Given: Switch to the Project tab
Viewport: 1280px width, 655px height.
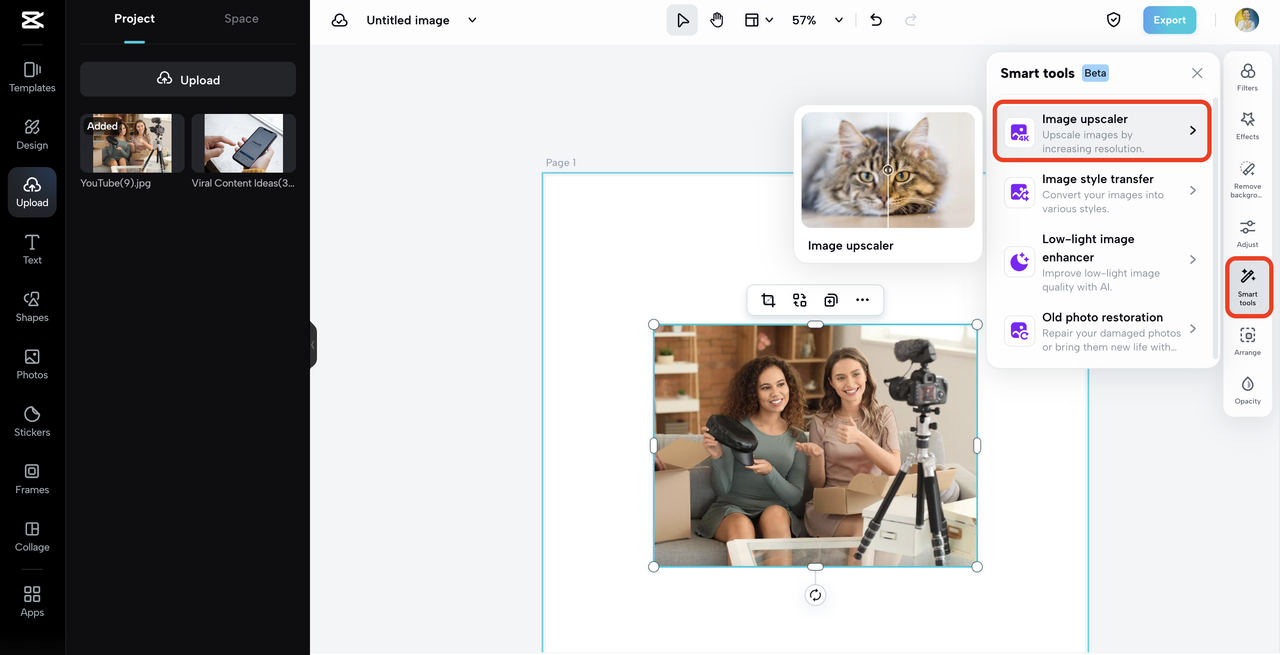Looking at the screenshot, I should click(x=134, y=19).
